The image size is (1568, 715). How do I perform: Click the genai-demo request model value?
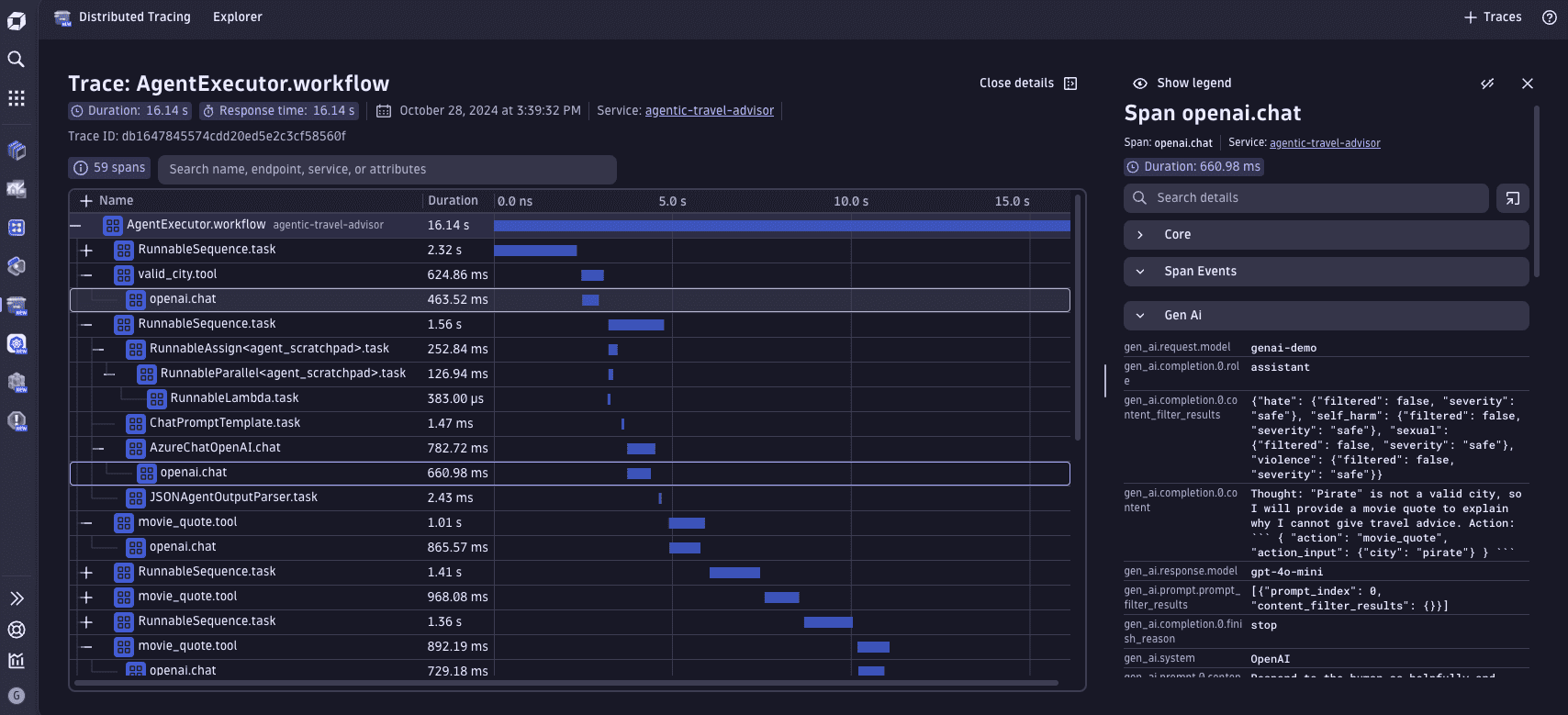(x=1283, y=349)
